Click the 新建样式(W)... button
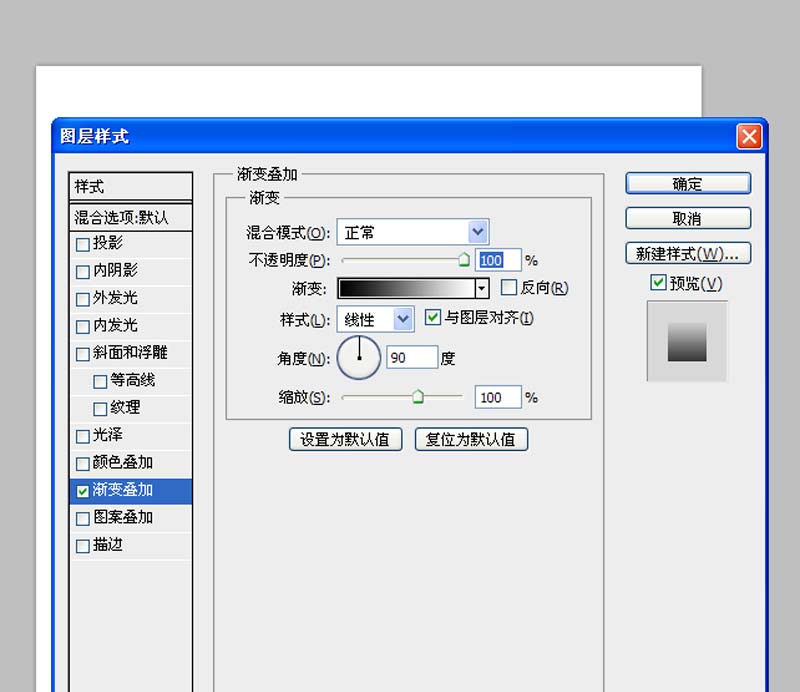This screenshot has height=692, width=800. (x=688, y=253)
